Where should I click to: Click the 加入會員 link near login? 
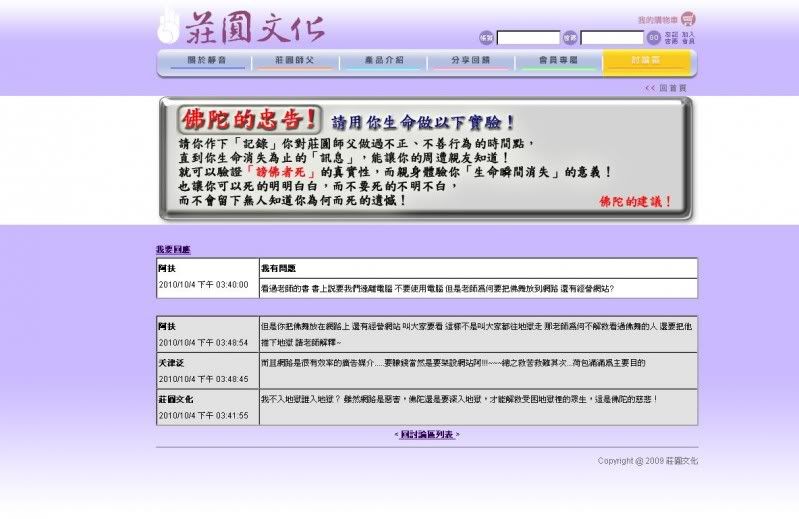[688, 38]
